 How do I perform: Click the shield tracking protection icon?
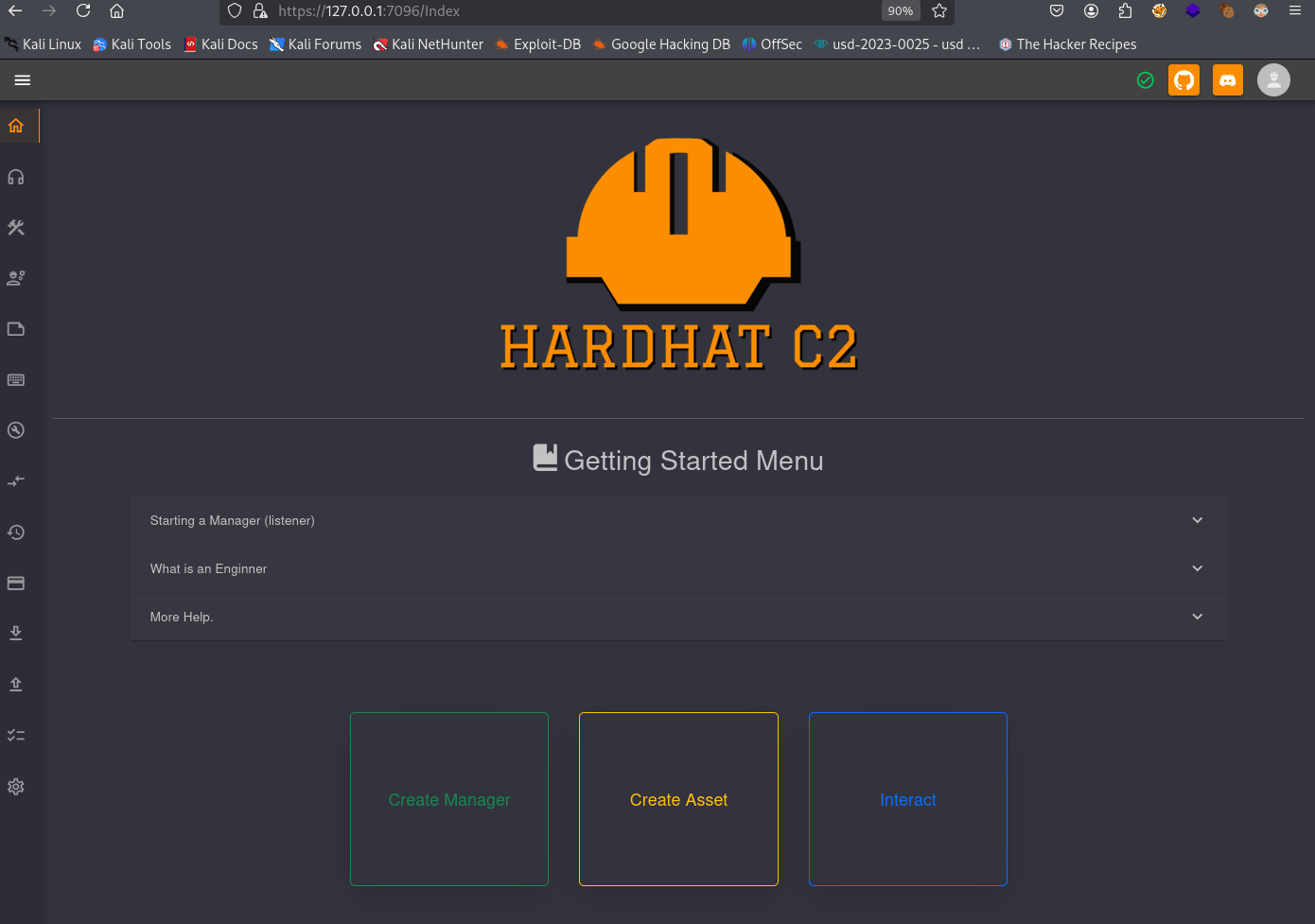pyautogui.click(x=235, y=11)
